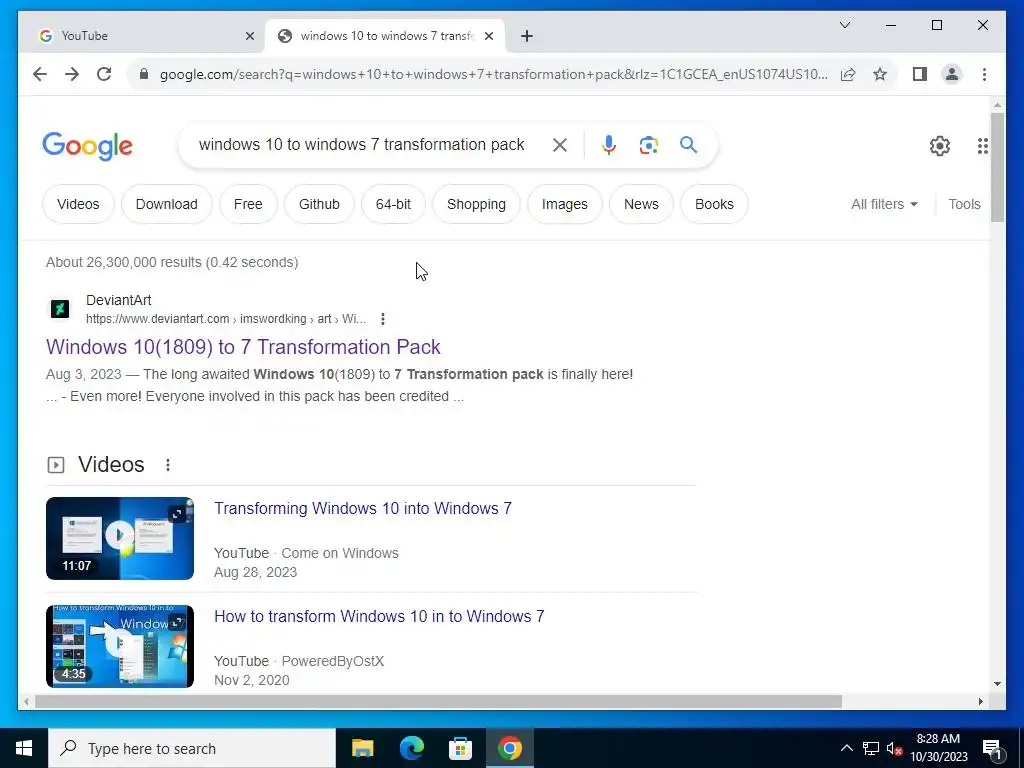Switch to Images results
Image resolution: width=1024 pixels, height=768 pixels.
(565, 204)
